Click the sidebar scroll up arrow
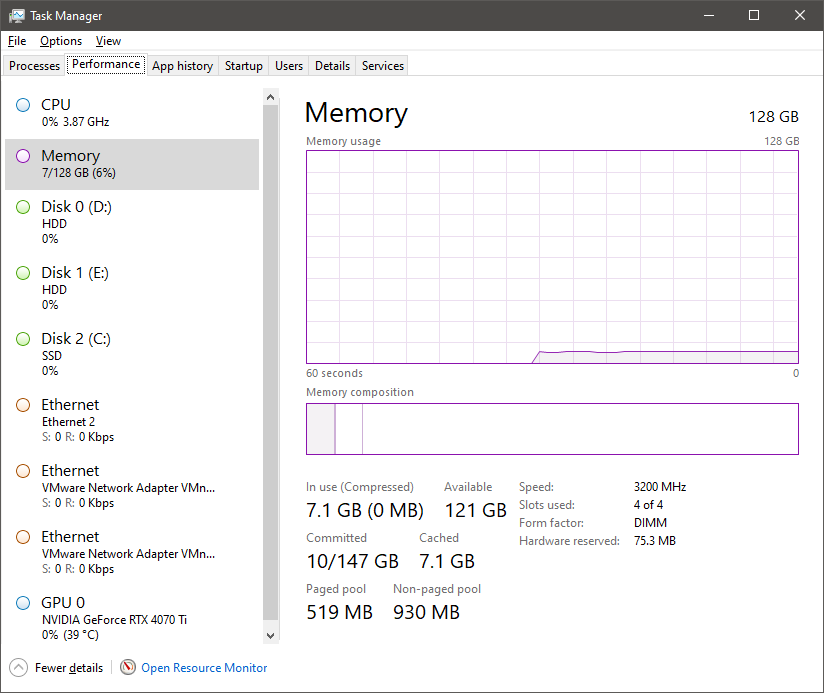This screenshot has width=824, height=693. point(271,97)
